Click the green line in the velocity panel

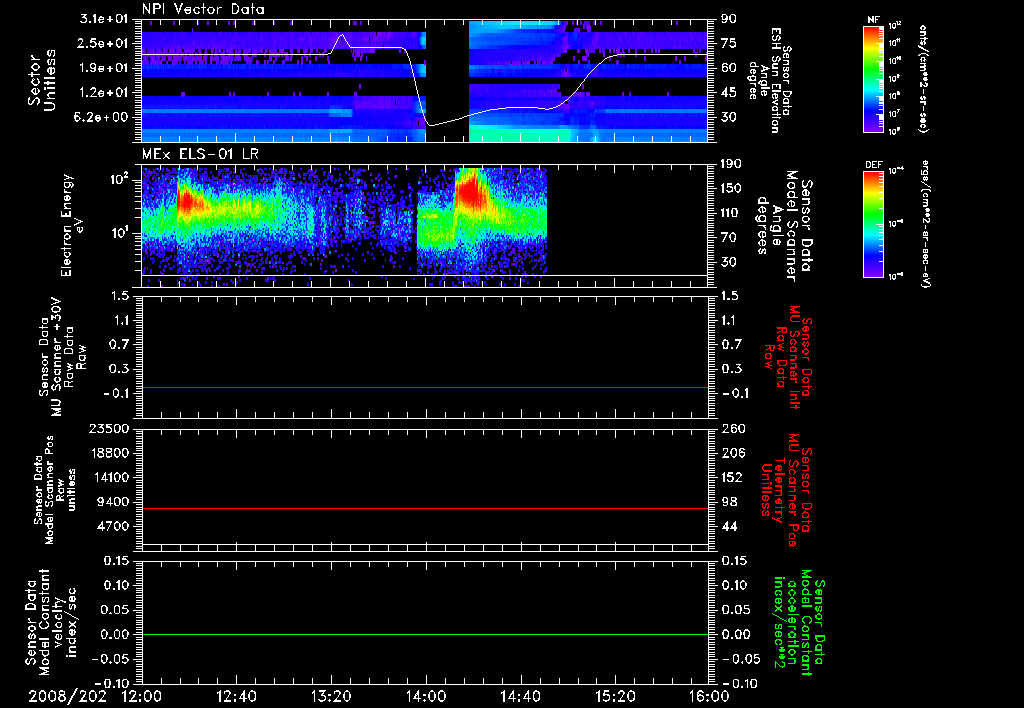[425, 634]
